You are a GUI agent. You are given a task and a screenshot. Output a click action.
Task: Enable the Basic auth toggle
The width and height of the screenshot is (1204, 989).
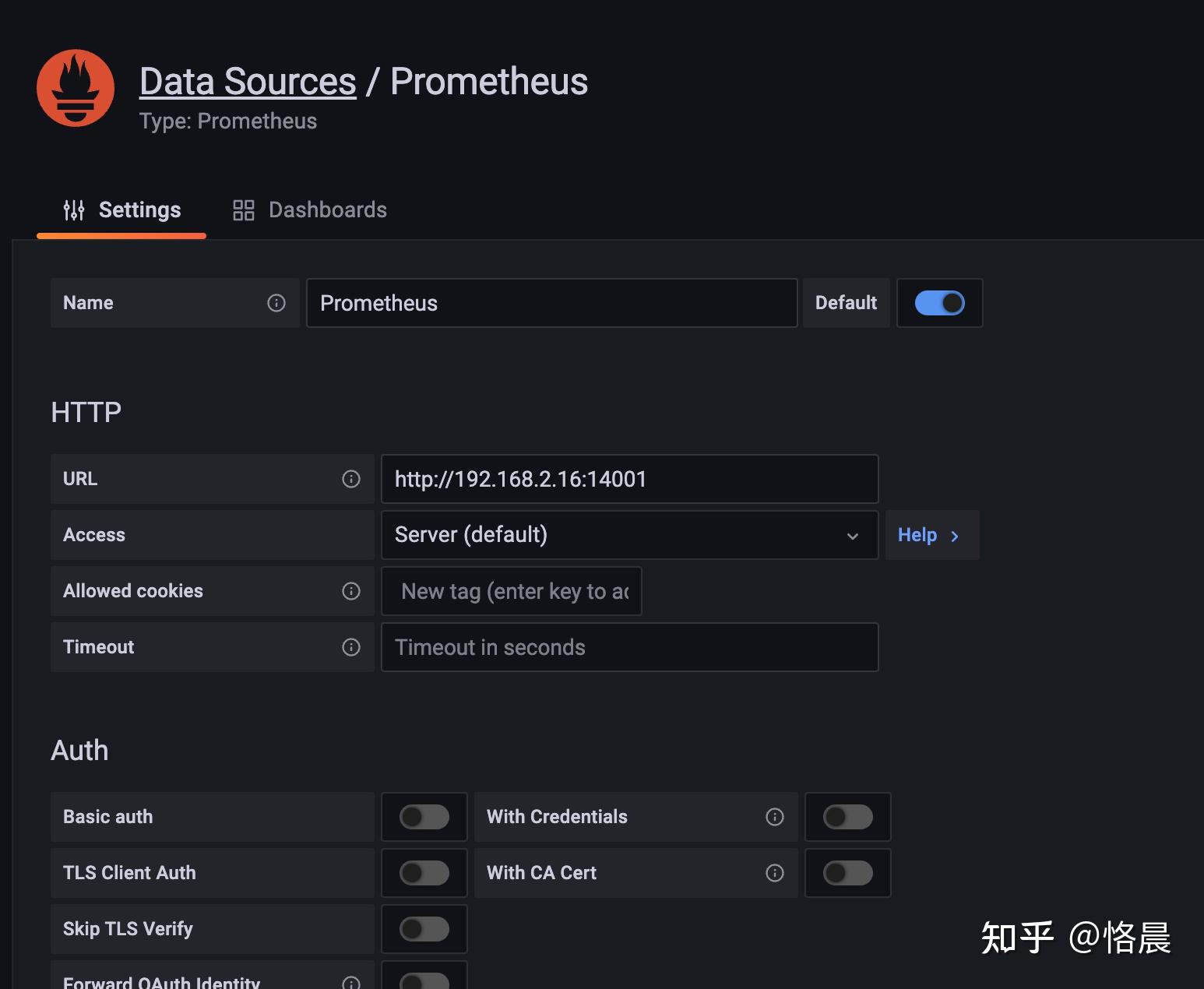coord(424,817)
